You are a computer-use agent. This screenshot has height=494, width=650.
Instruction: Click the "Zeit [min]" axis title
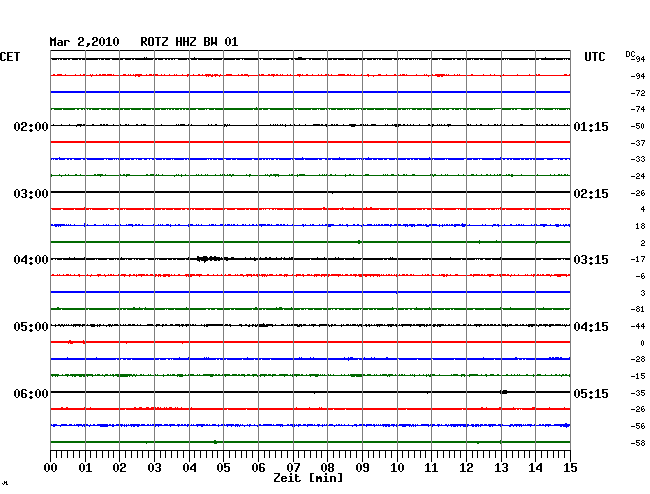308,478
